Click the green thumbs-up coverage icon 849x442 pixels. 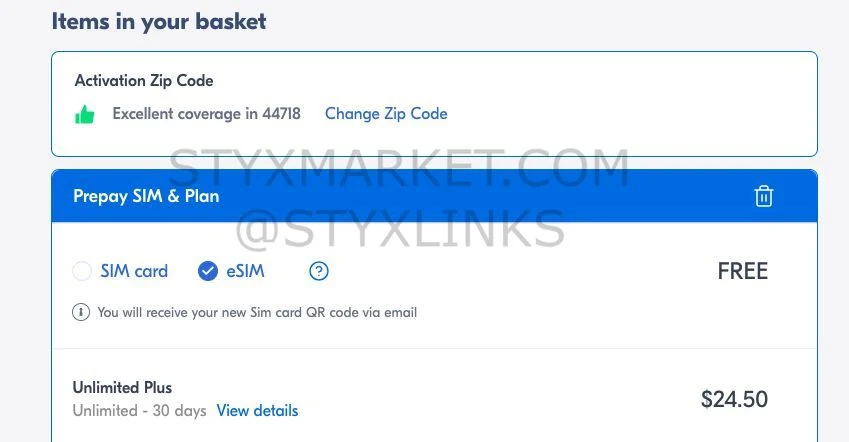tap(84, 114)
